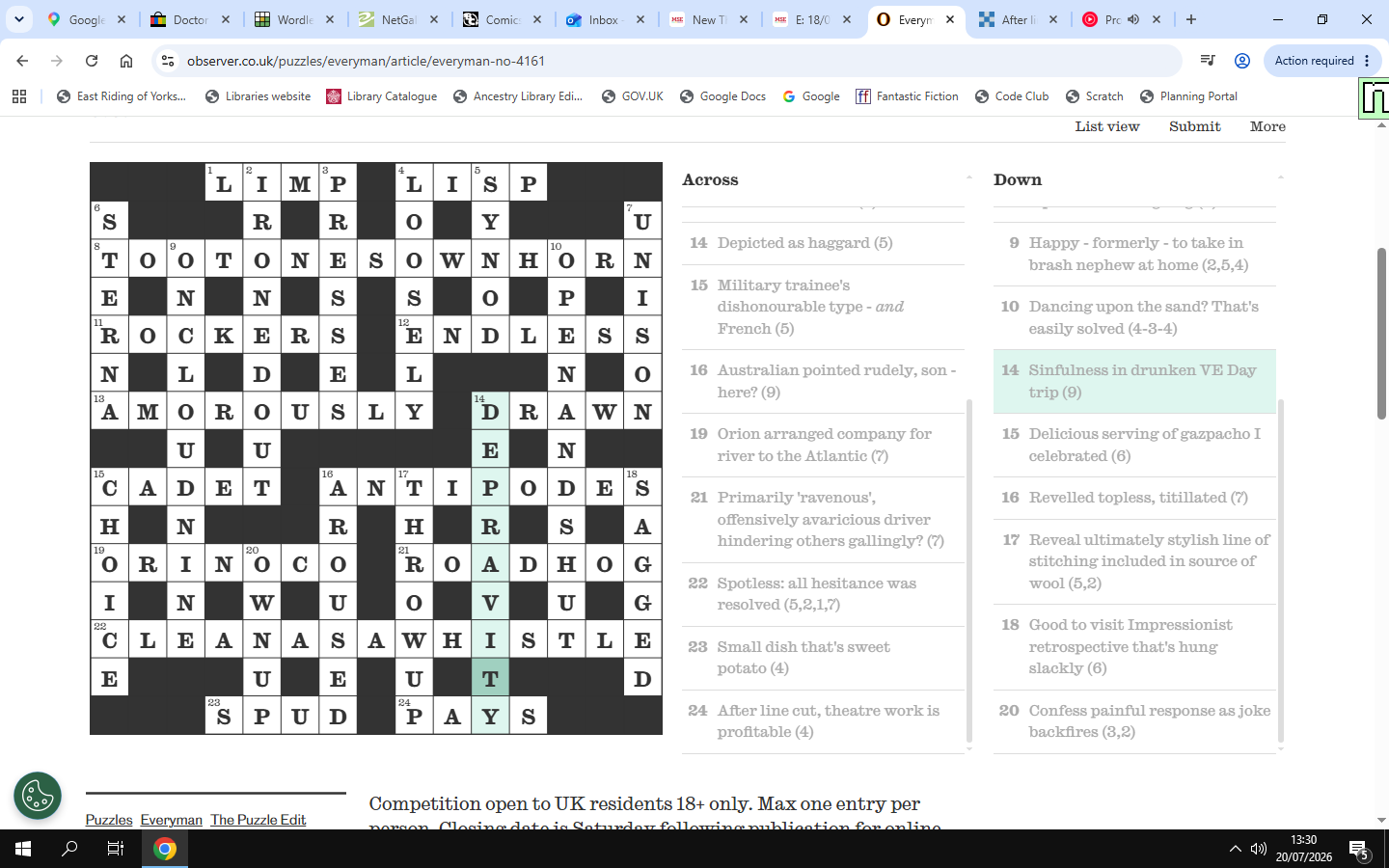1389x868 pixels.
Task: Open the Google bookmark
Action: [x=811, y=96]
